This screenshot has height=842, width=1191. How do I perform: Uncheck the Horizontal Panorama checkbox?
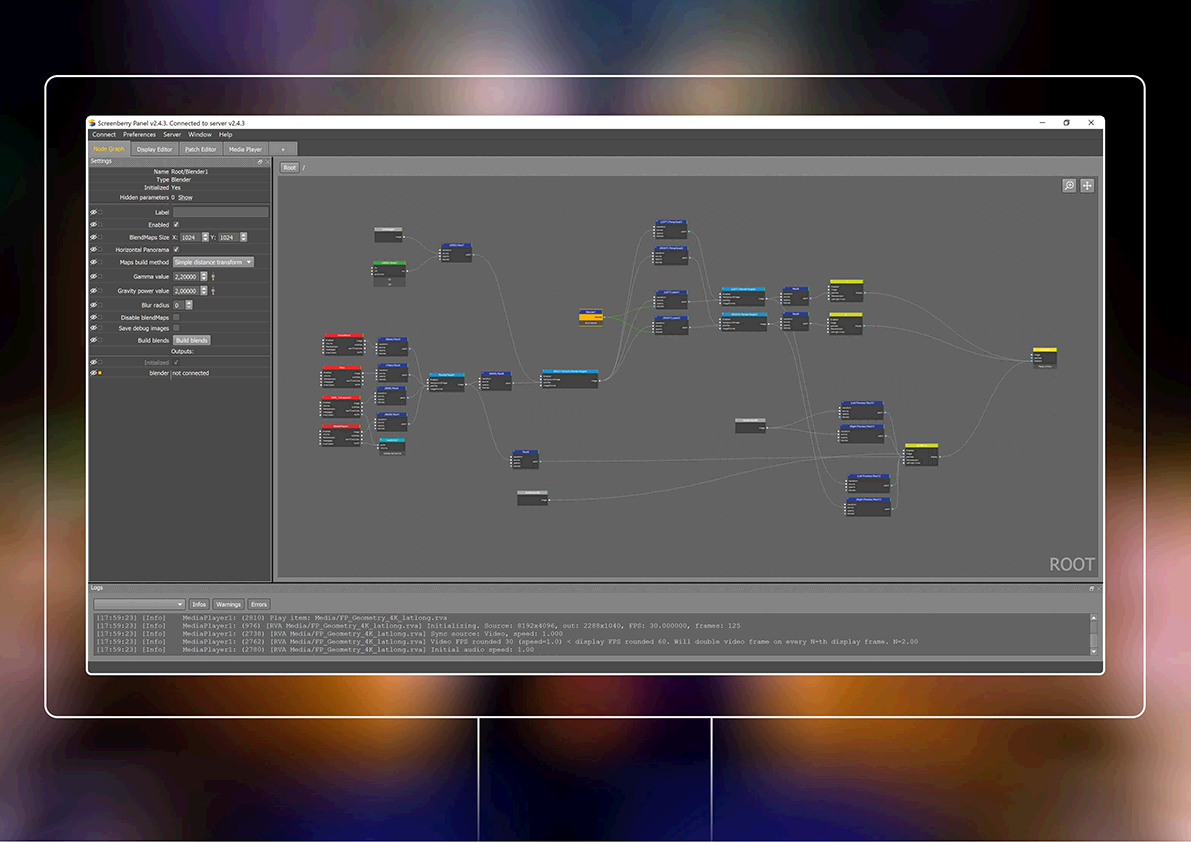coord(176,249)
